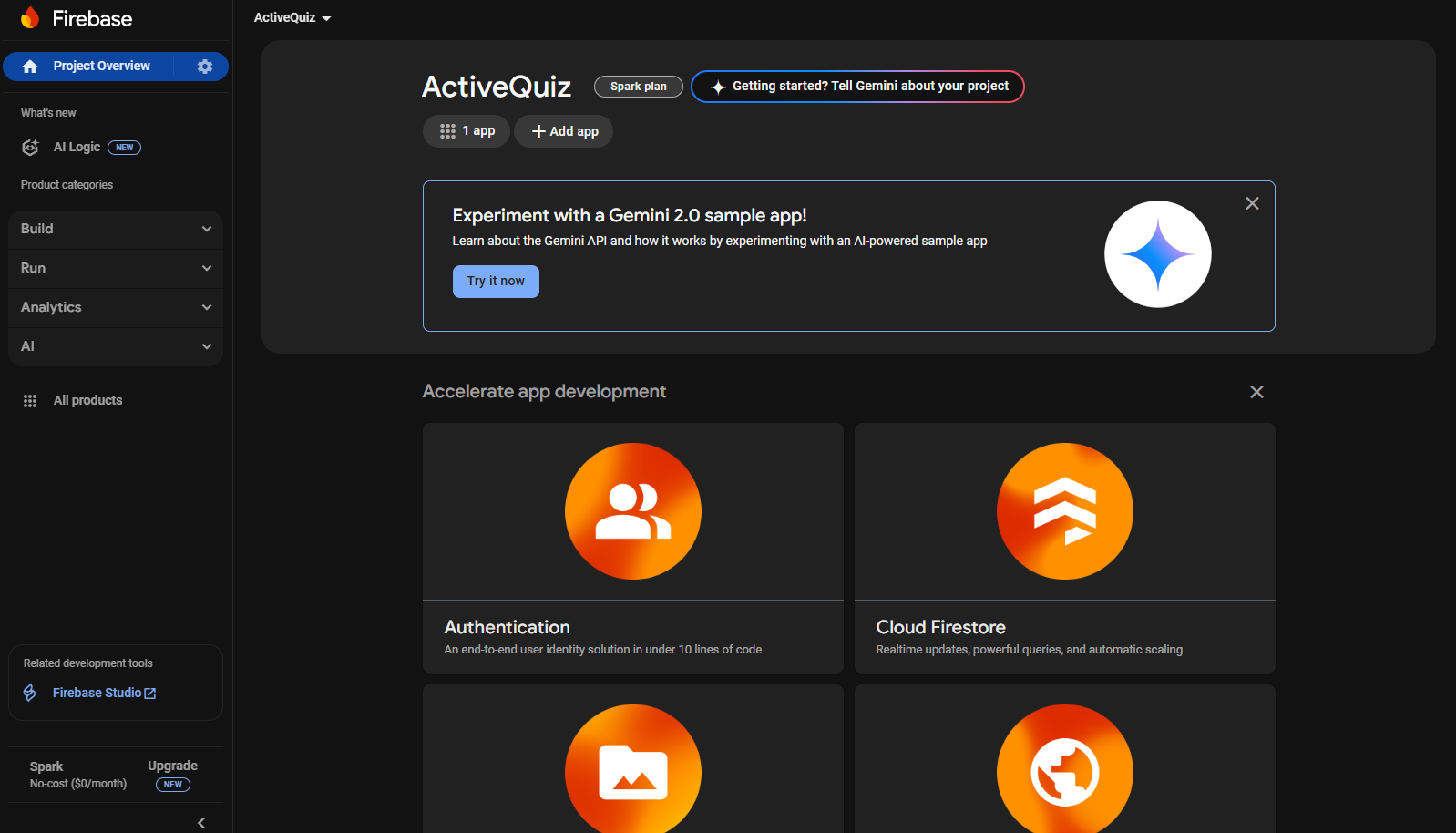Click the Firebase flame logo

[30, 17]
